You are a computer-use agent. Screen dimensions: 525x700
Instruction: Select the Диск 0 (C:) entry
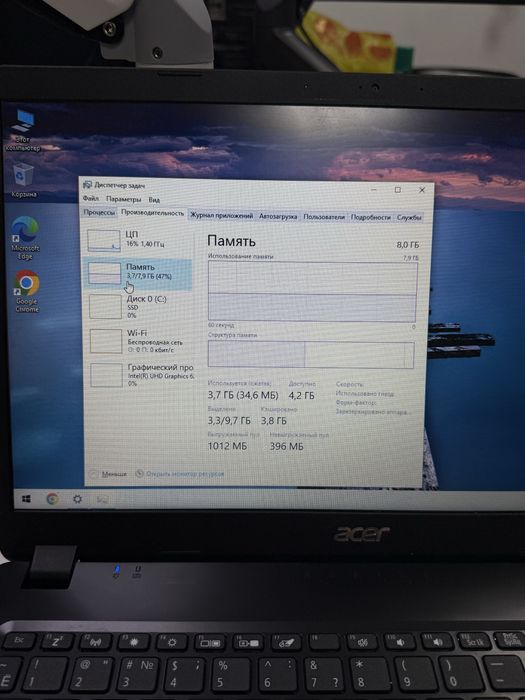[139, 307]
